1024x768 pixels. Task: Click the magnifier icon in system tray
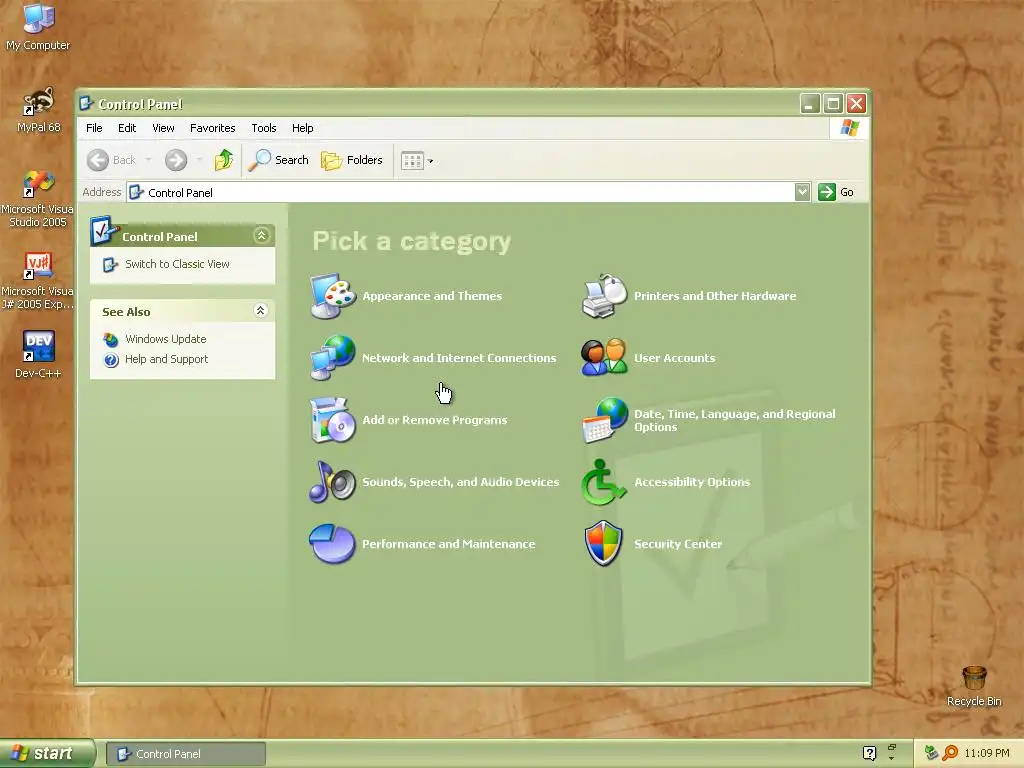pyautogui.click(x=950, y=753)
